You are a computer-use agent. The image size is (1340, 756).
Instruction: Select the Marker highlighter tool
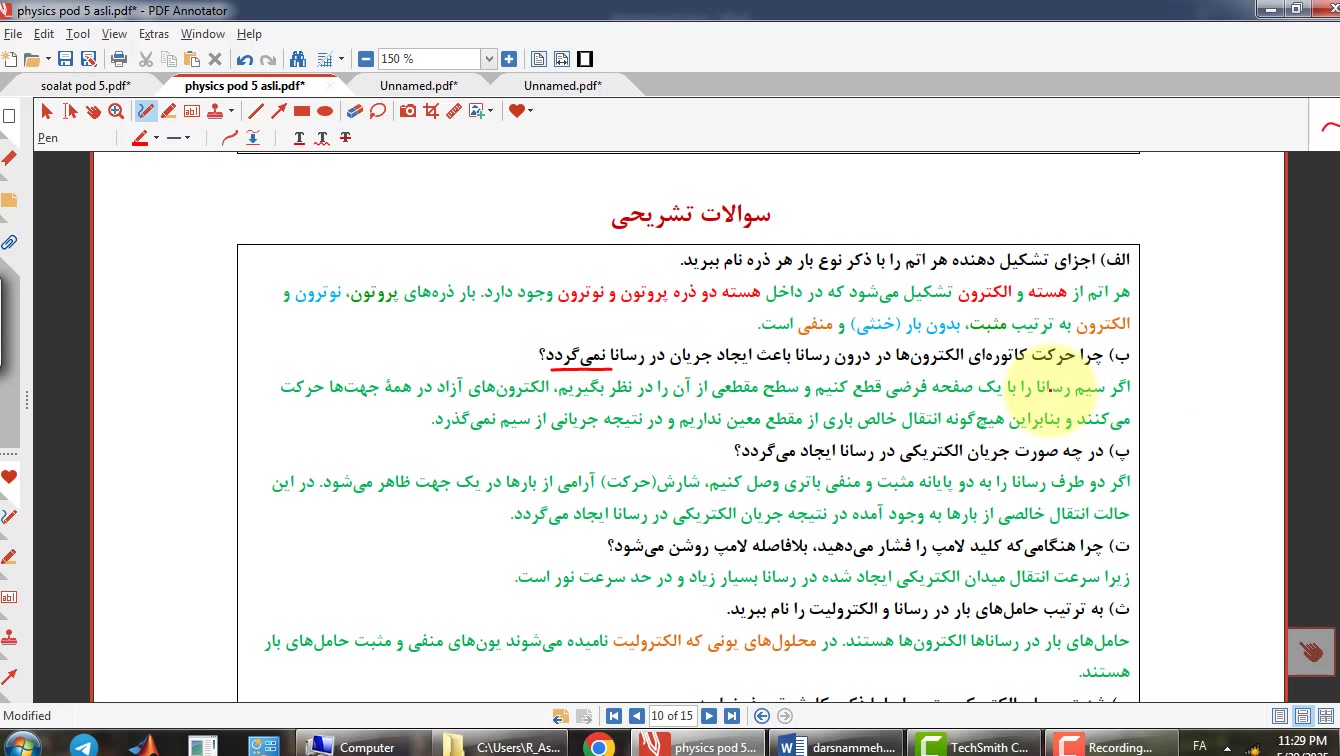168,111
